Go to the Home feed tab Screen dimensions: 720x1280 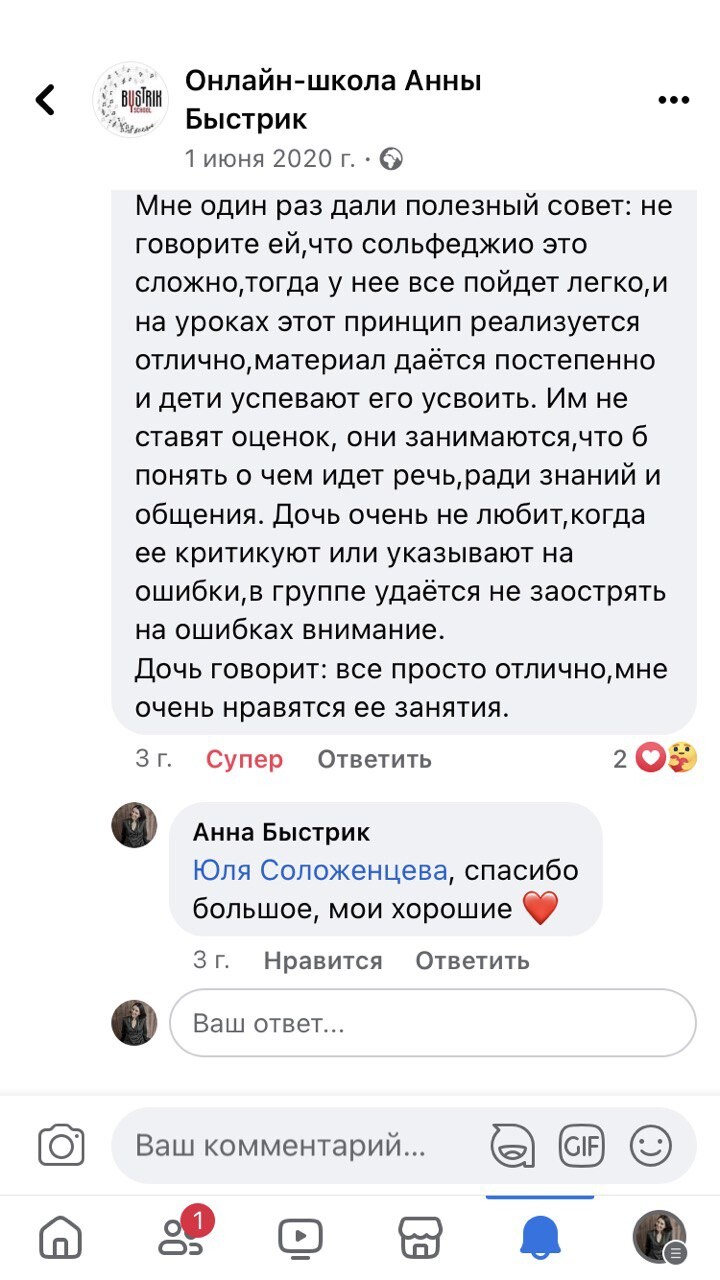pos(60,1239)
